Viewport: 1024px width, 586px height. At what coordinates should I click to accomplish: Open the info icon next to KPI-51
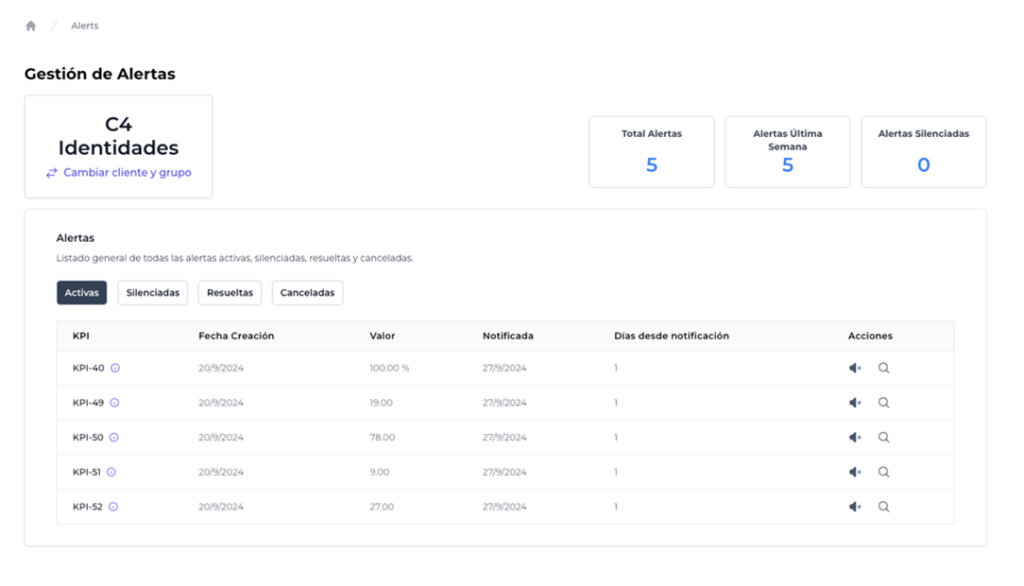click(111, 472)
